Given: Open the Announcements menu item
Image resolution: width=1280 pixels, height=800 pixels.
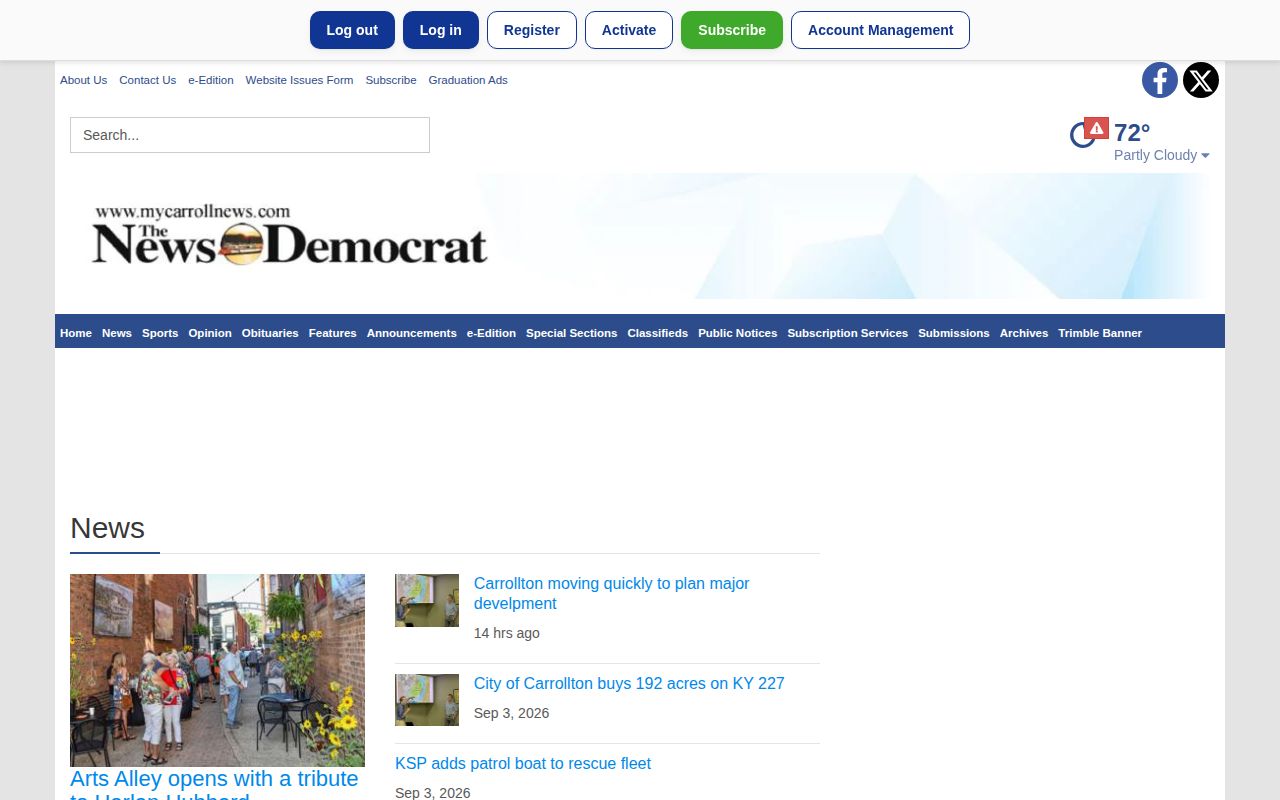Looking at the screenshot, I should point(412,333).
